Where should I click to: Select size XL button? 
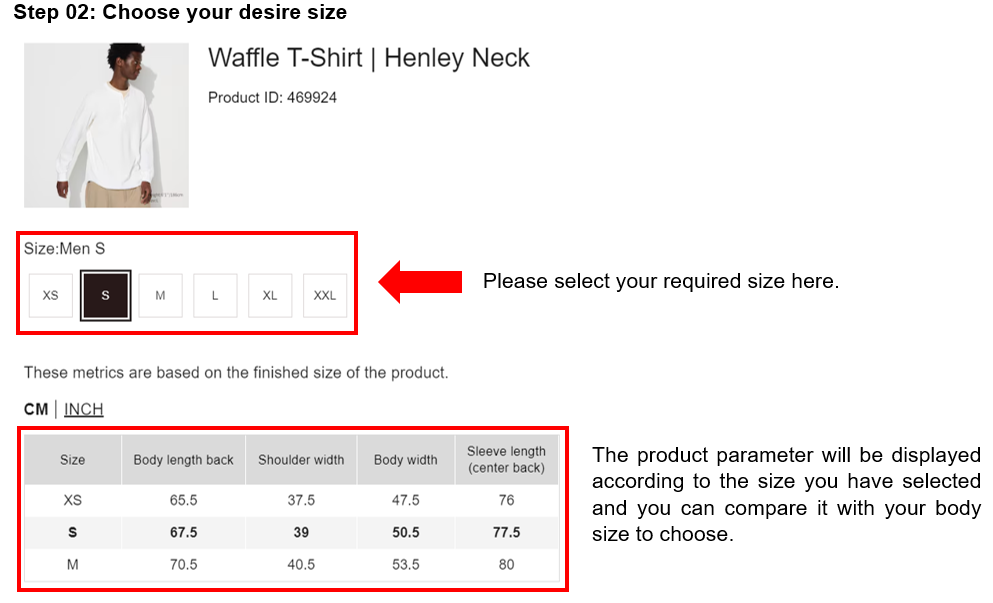click(270, 296)
